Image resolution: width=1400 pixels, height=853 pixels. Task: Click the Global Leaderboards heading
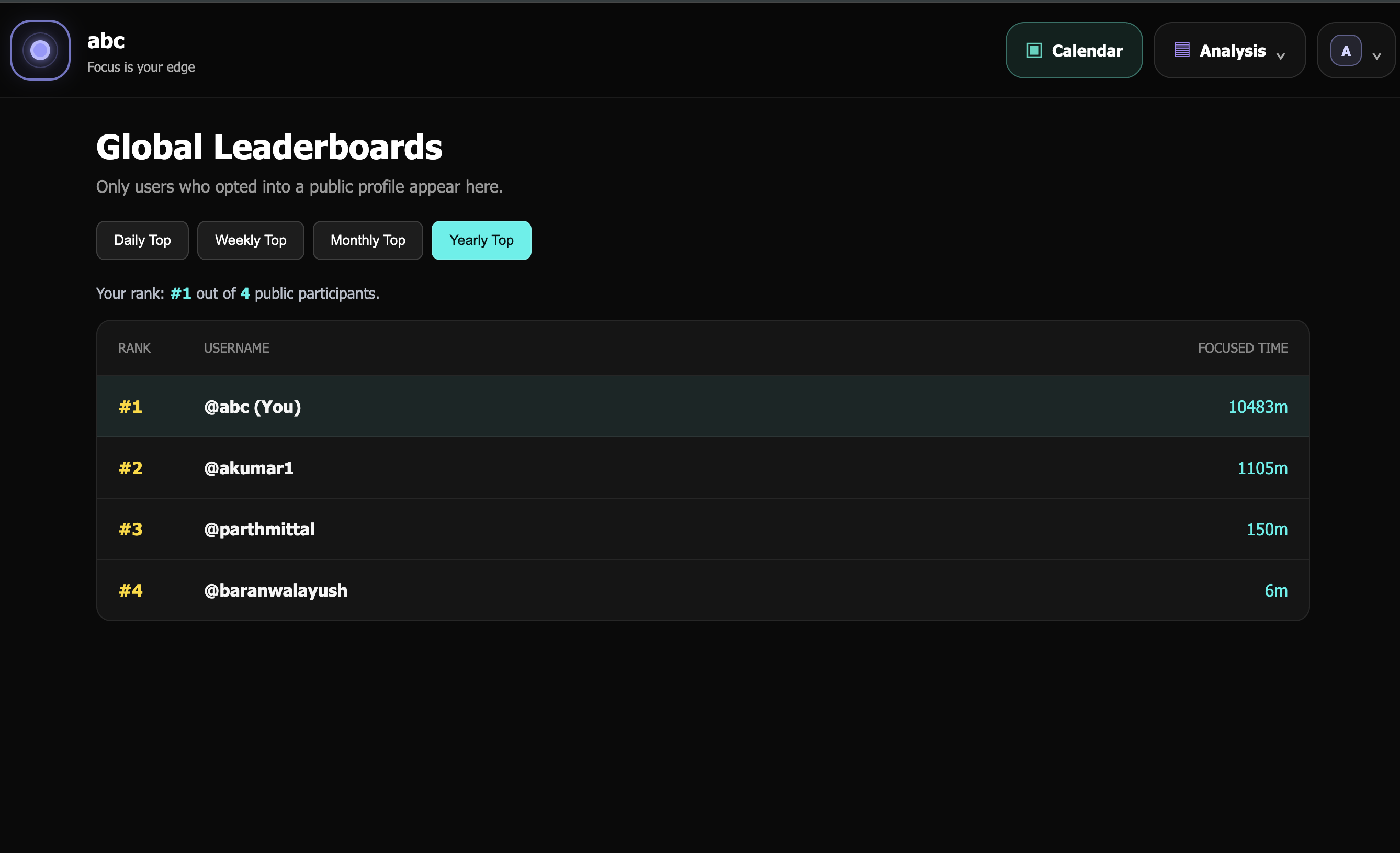pyautogui.click(x=269, y=147)
